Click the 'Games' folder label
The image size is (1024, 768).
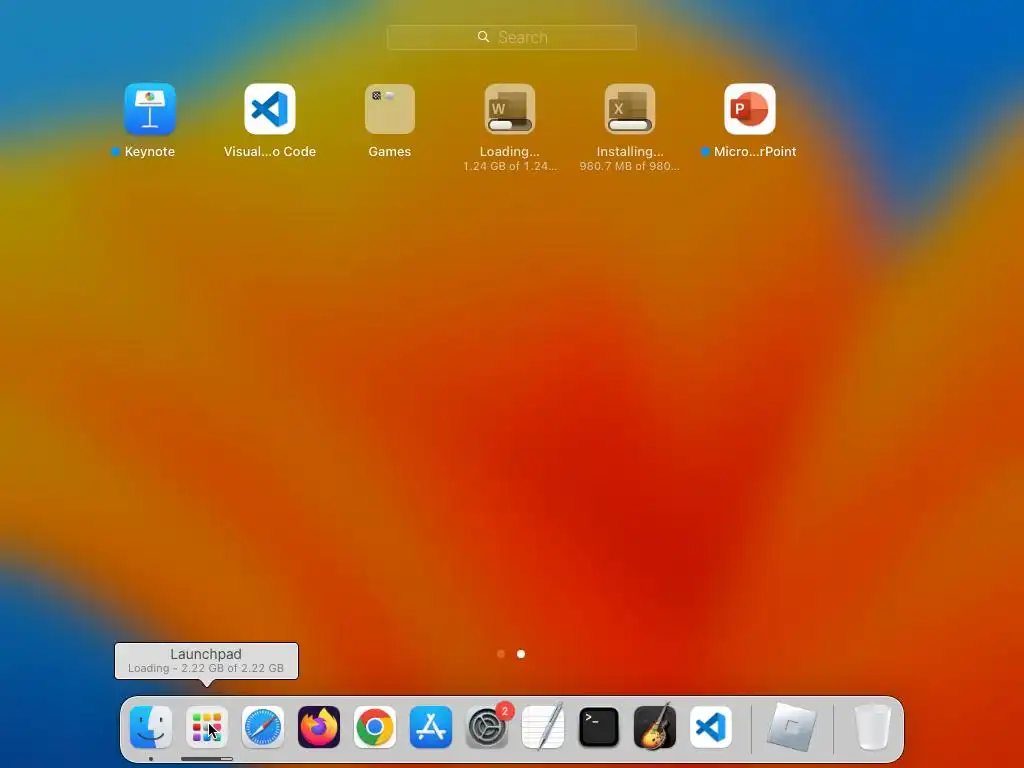tap(390, 152)
